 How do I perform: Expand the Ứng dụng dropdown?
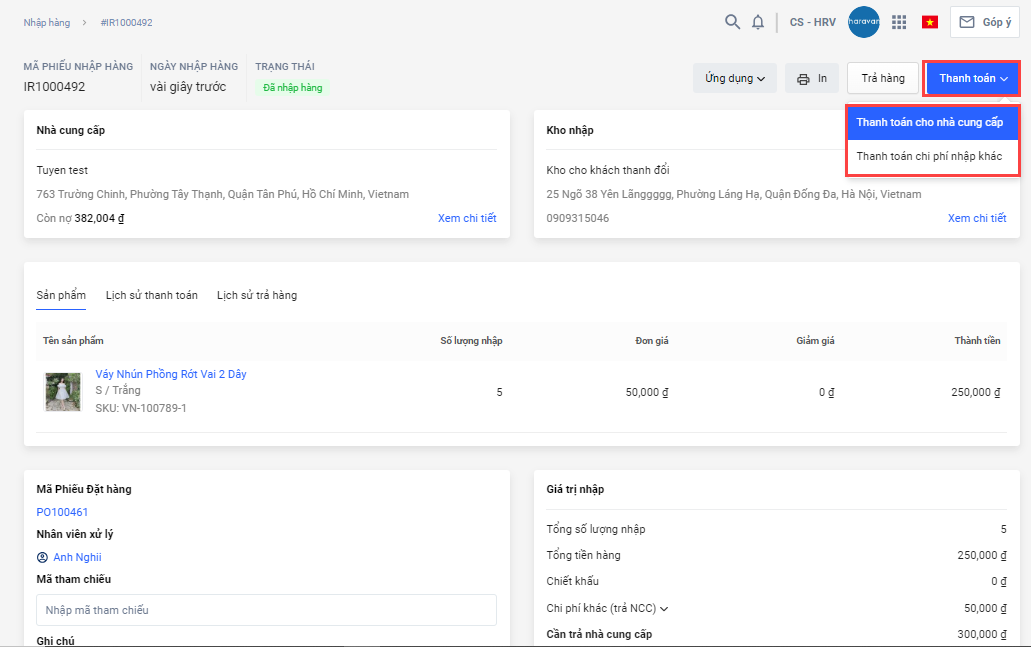(734, 78)
